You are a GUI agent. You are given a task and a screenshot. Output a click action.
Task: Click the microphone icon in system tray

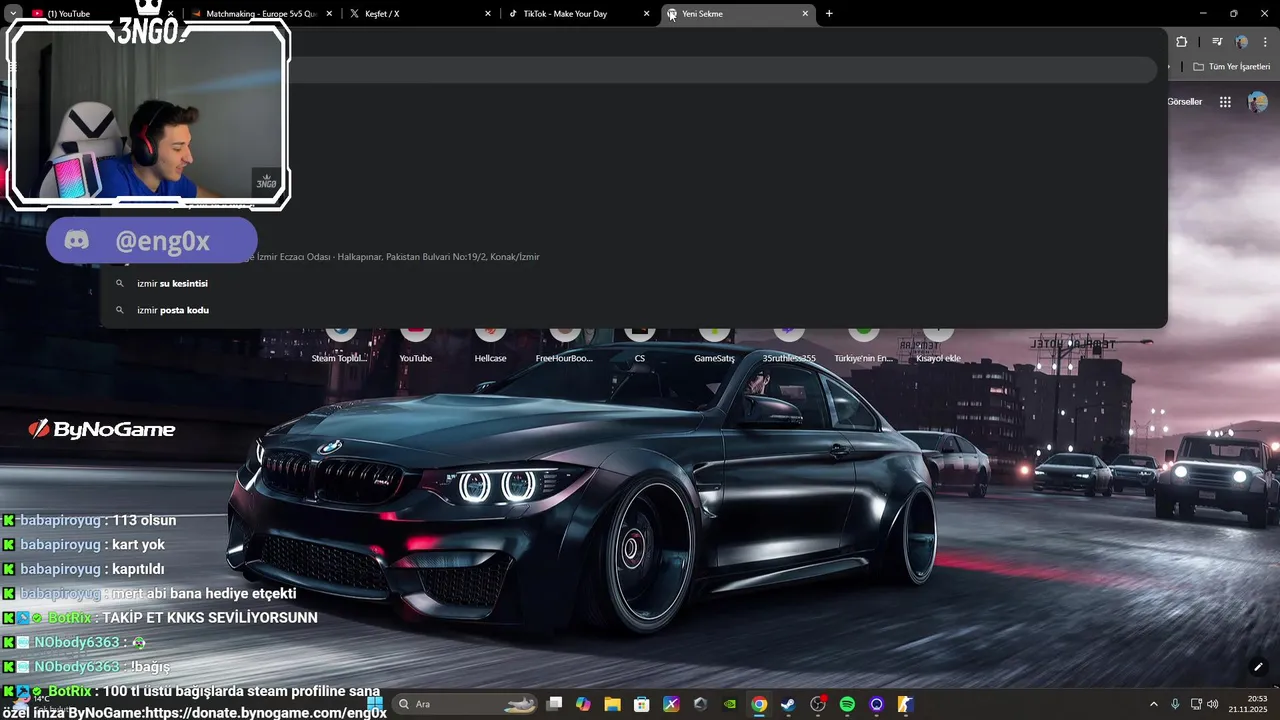(1175, 704)
